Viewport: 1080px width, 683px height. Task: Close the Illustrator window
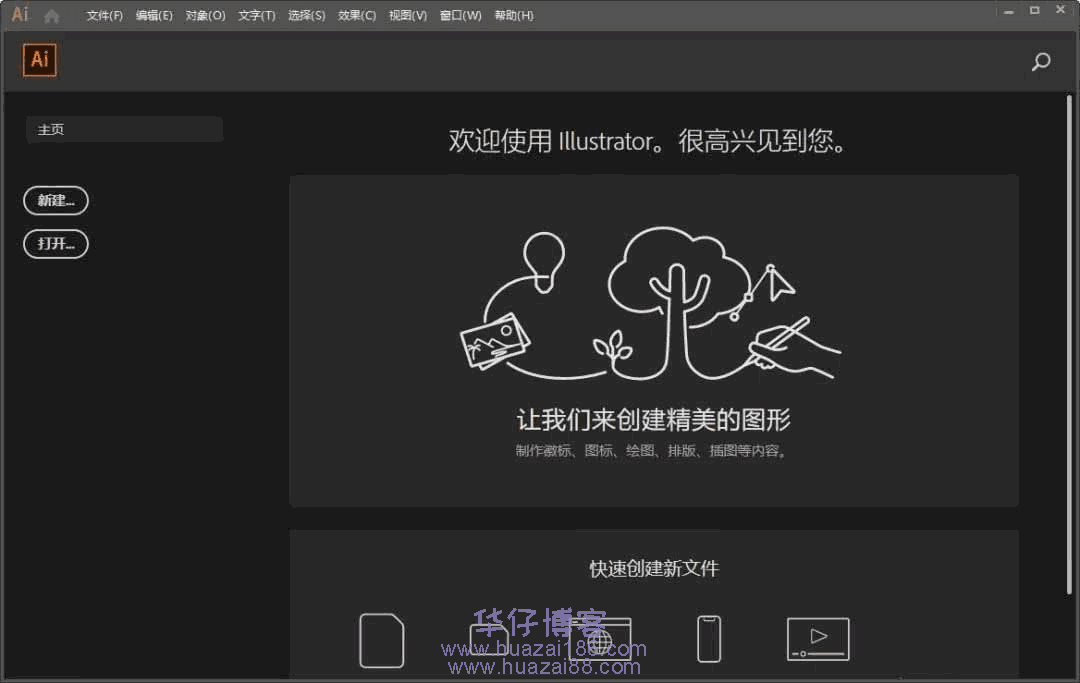pos(1061,10)
